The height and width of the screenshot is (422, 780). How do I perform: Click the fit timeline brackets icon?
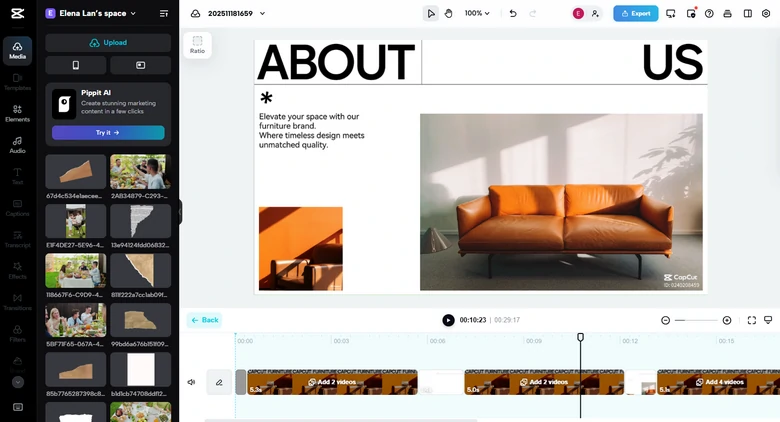pos(752,320)
